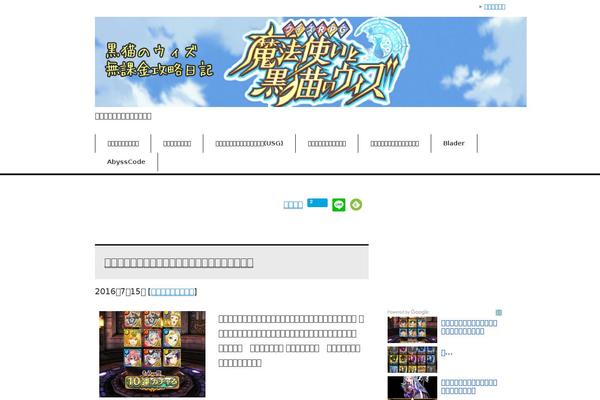Click the green LINE share icon

(x=338, y=205)
